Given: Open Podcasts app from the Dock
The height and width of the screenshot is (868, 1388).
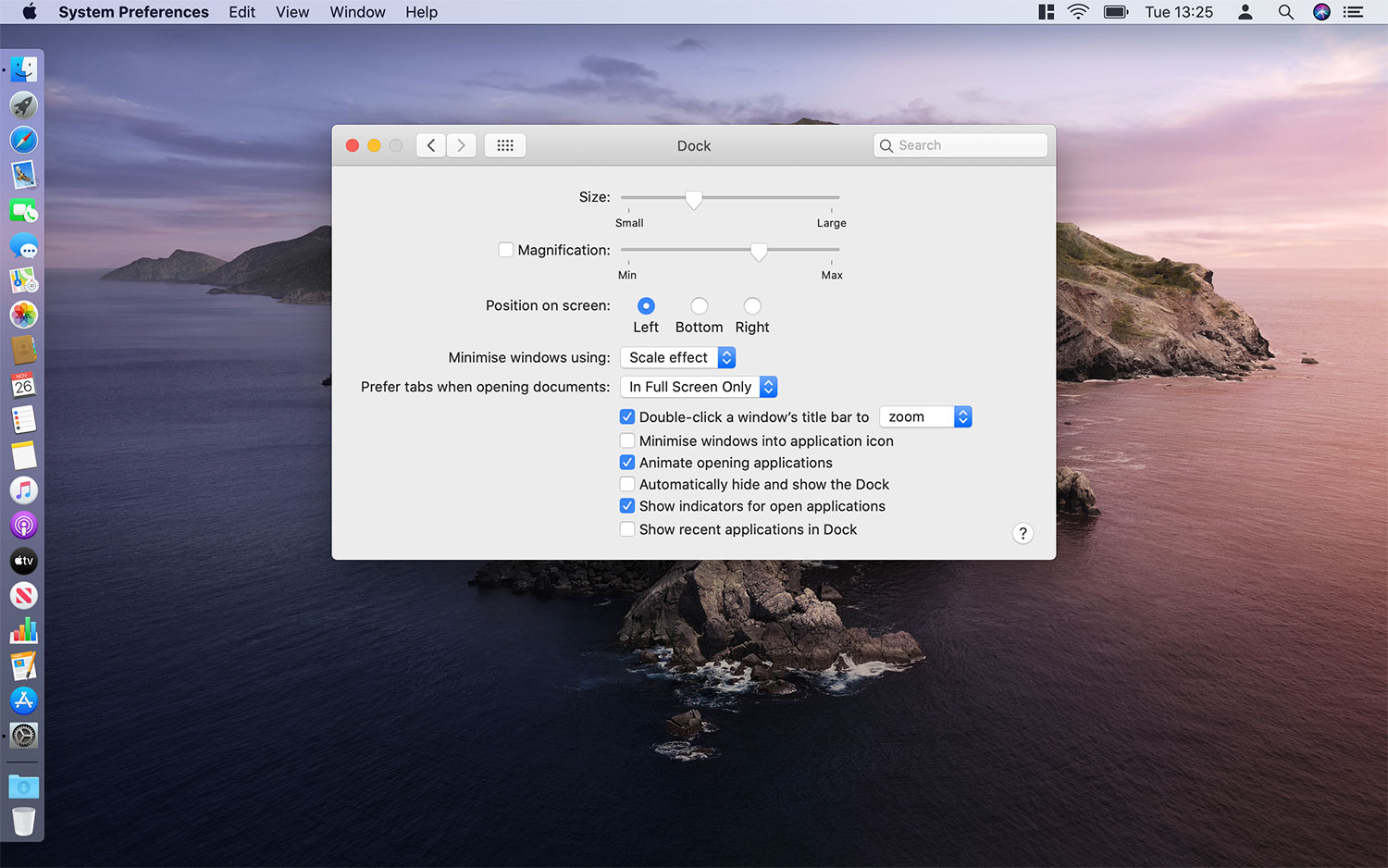Looking at the screenshot, I should pos(24,526).
